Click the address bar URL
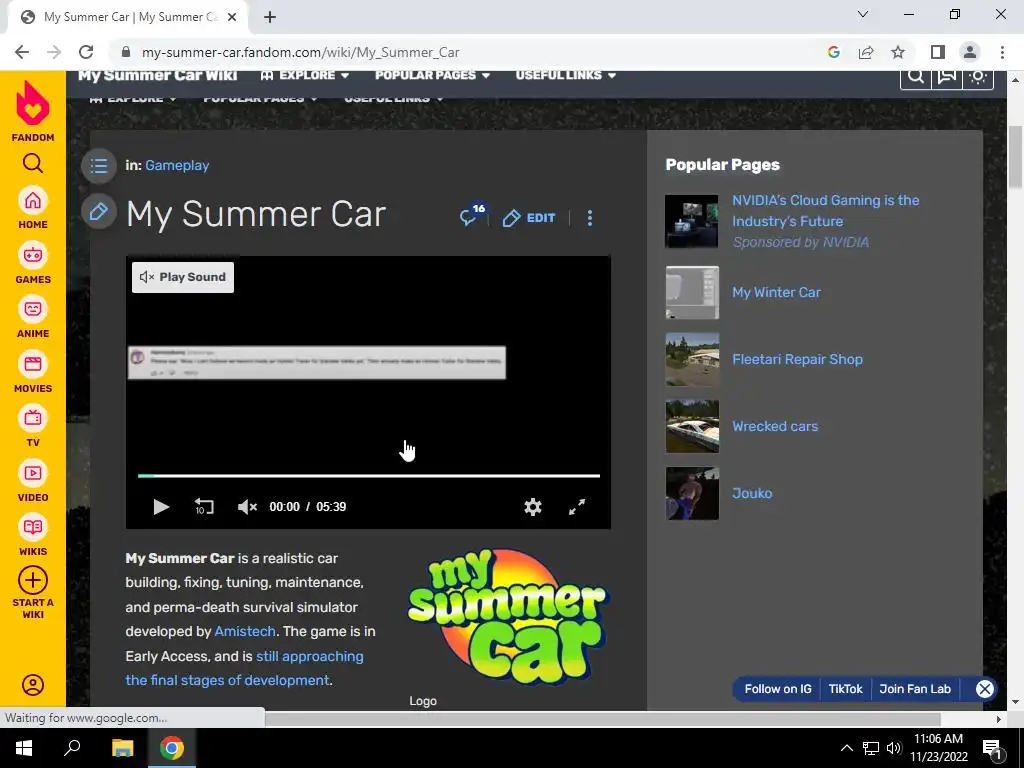The height and width of the screenshot is (768, 1024). pyautogui.click(x=300, y=52)
